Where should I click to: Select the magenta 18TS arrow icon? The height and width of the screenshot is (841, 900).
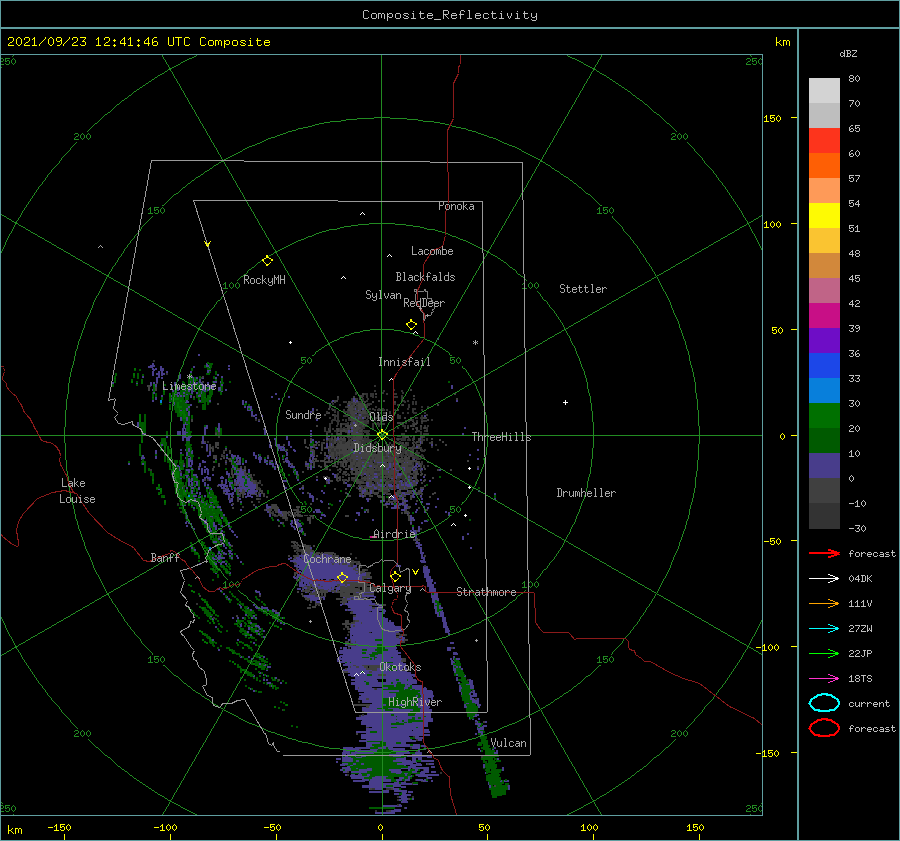[x=824, y=679]
